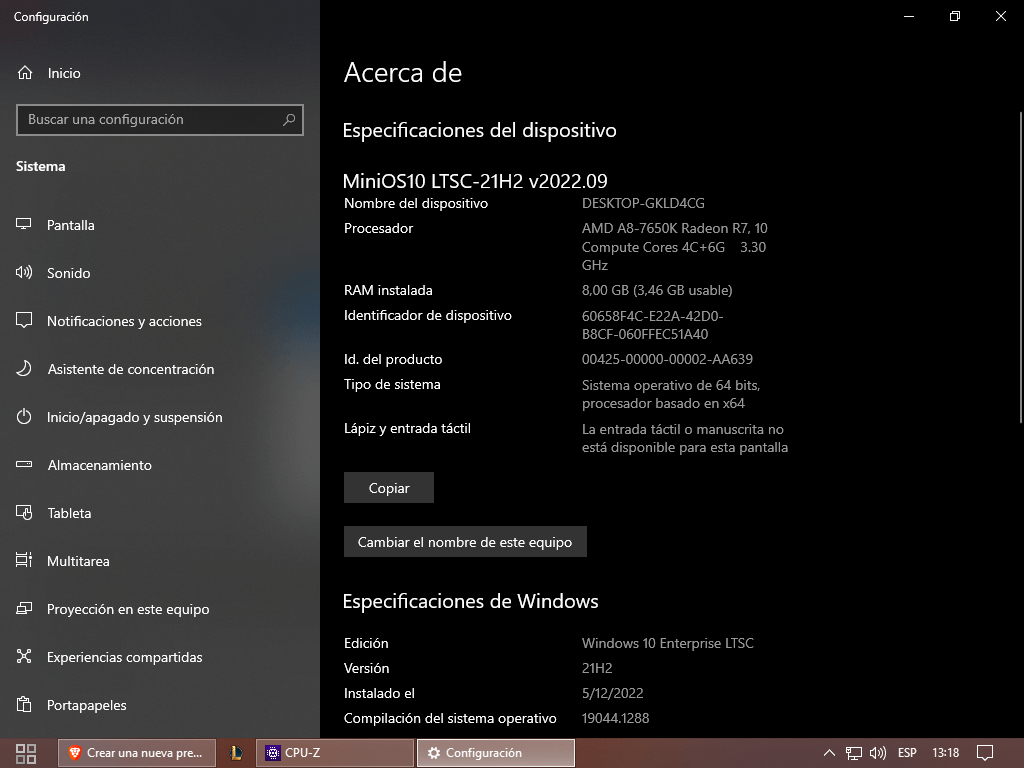Click Especificaciones de Windows heading
The width and height of the screenshot is (1024, 768).
pyautogui.click(x=470, y=601)
